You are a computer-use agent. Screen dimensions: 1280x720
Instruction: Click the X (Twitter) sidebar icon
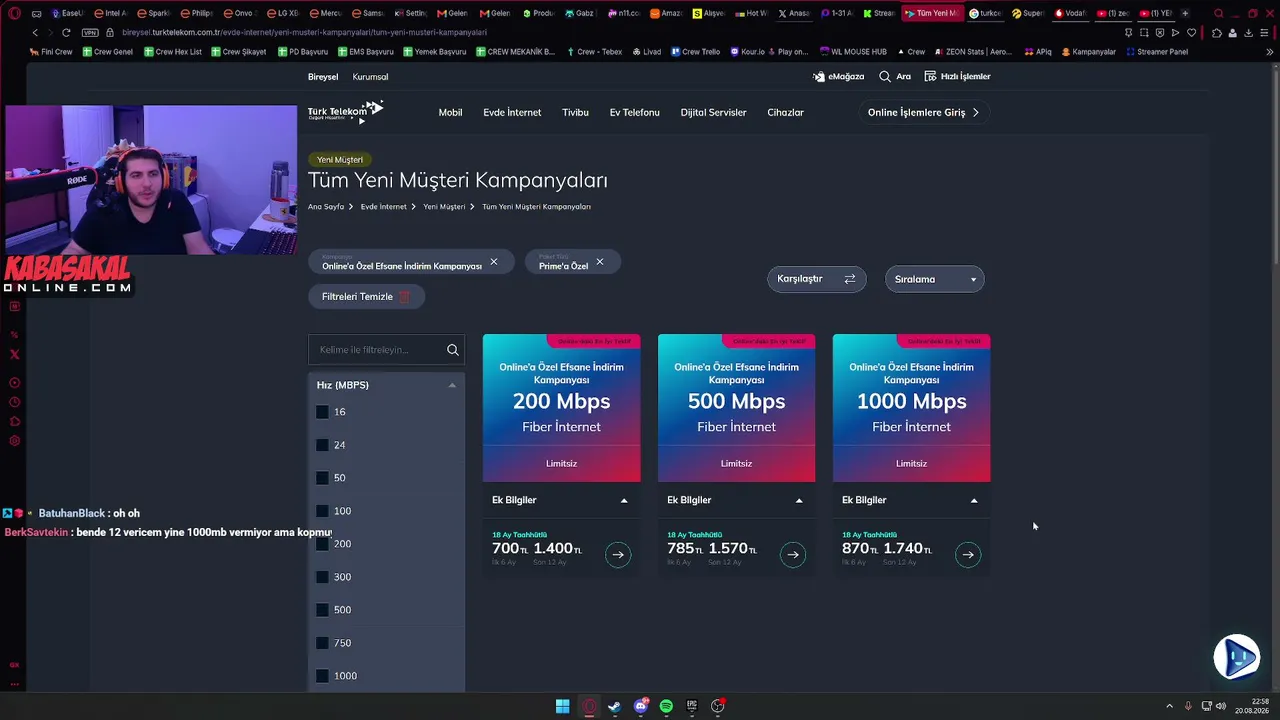pyautogui.click(x=14, y=354)
